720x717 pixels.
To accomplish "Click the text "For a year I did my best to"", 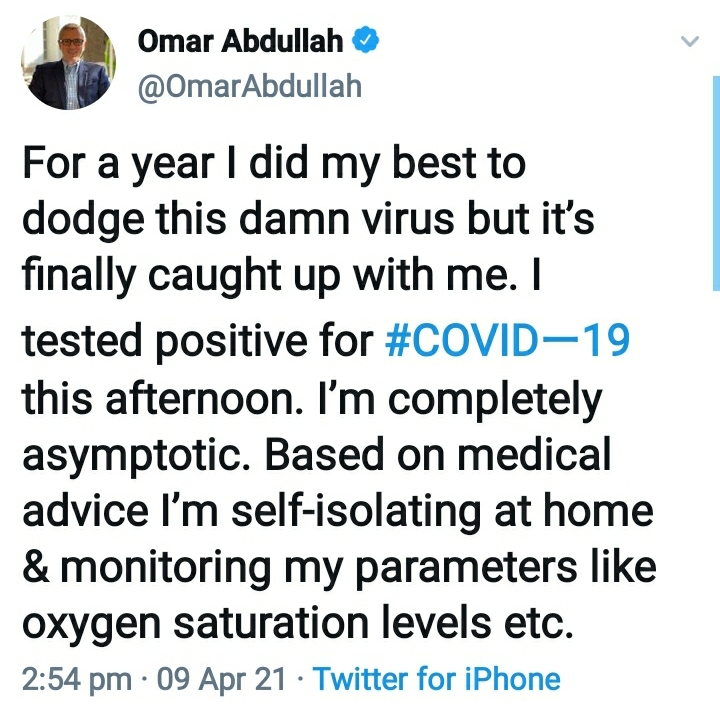I will coord(272,163).
